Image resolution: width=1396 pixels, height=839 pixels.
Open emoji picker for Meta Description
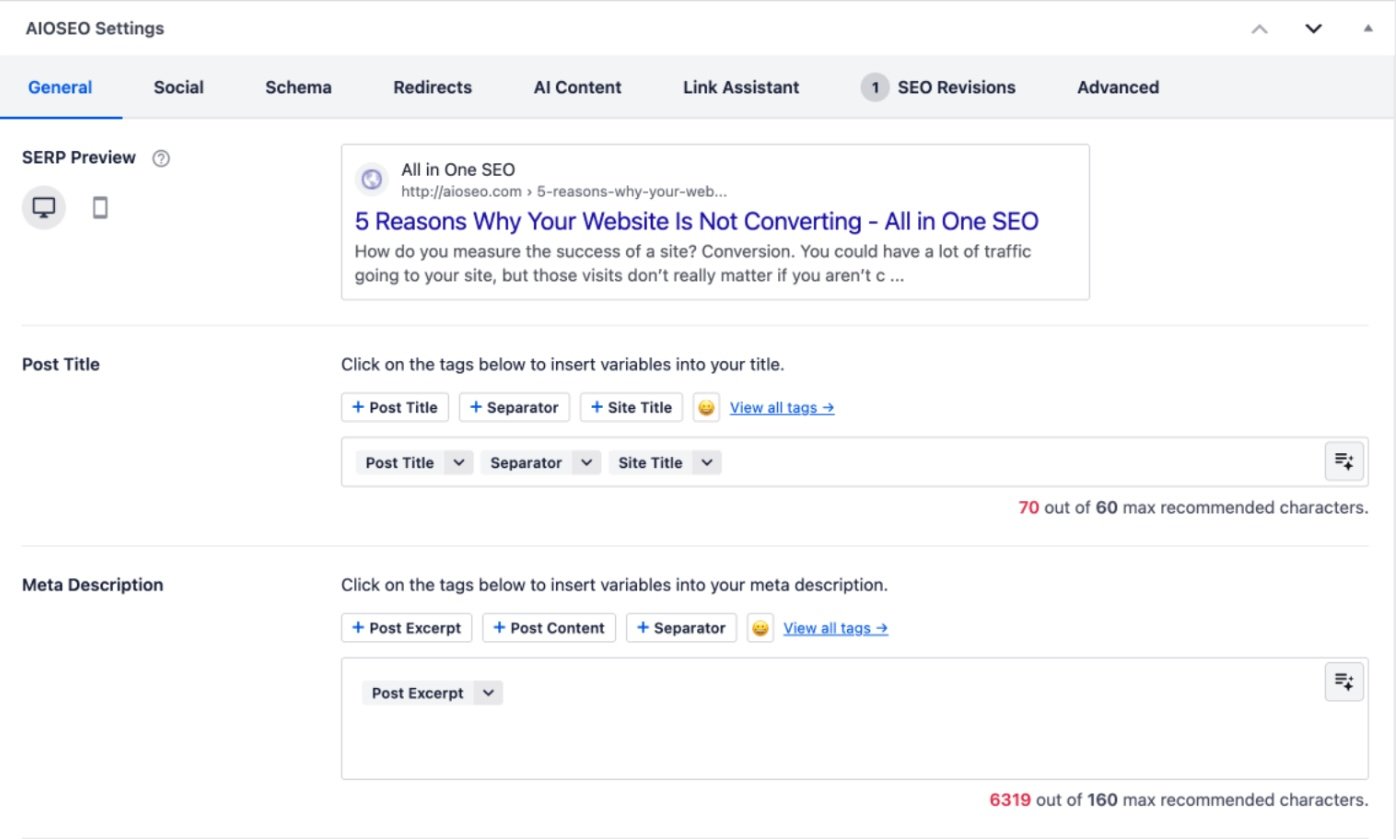pyautogui.click(x=760, y=628)
